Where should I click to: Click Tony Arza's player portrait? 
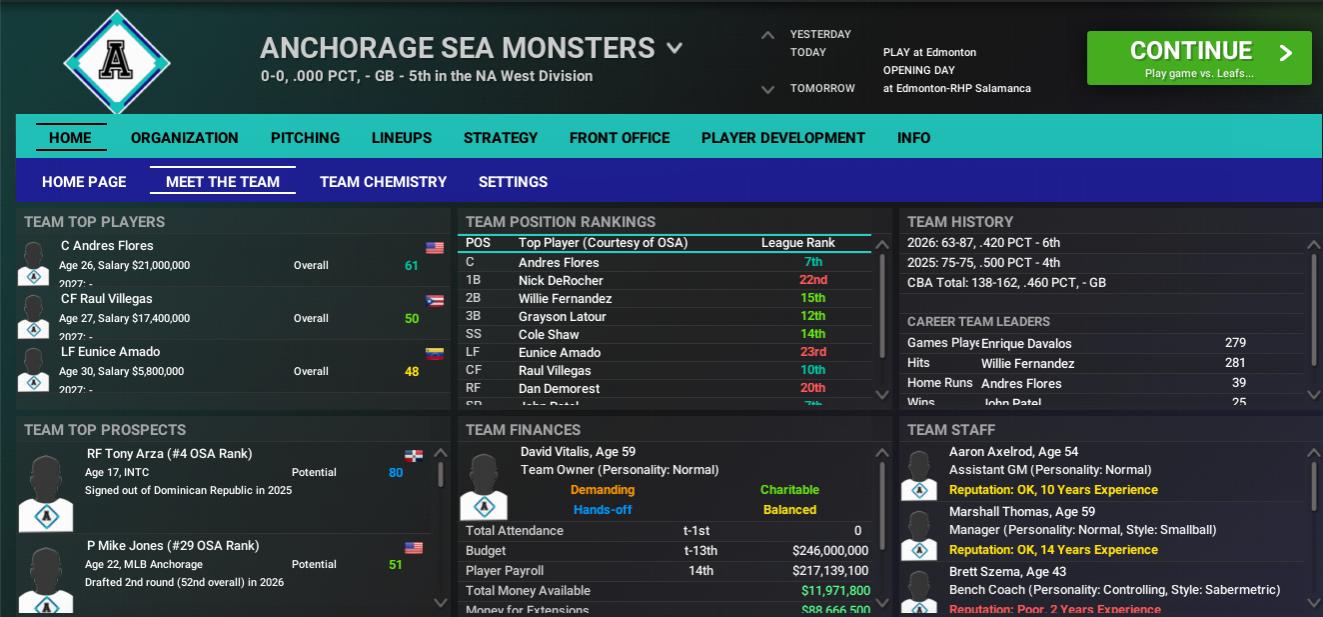(46, 492)
